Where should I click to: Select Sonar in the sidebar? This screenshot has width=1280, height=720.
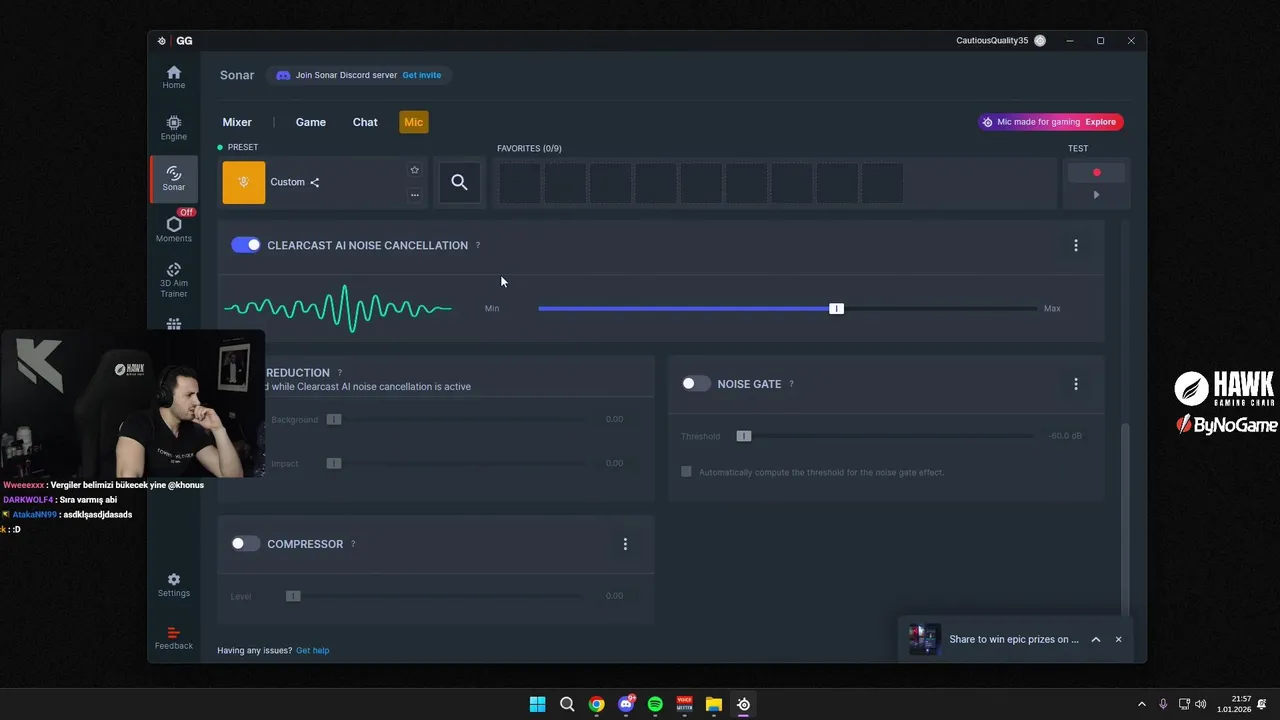(174, 178)
